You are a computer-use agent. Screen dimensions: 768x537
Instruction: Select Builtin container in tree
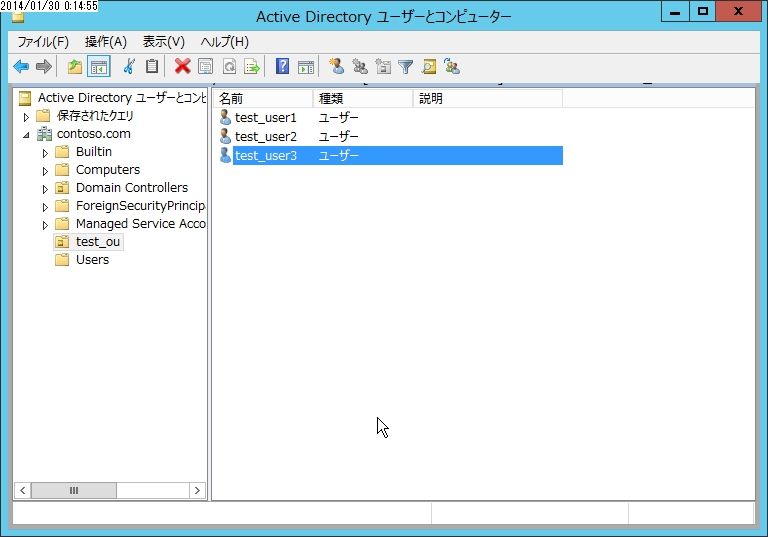point(94,152)
